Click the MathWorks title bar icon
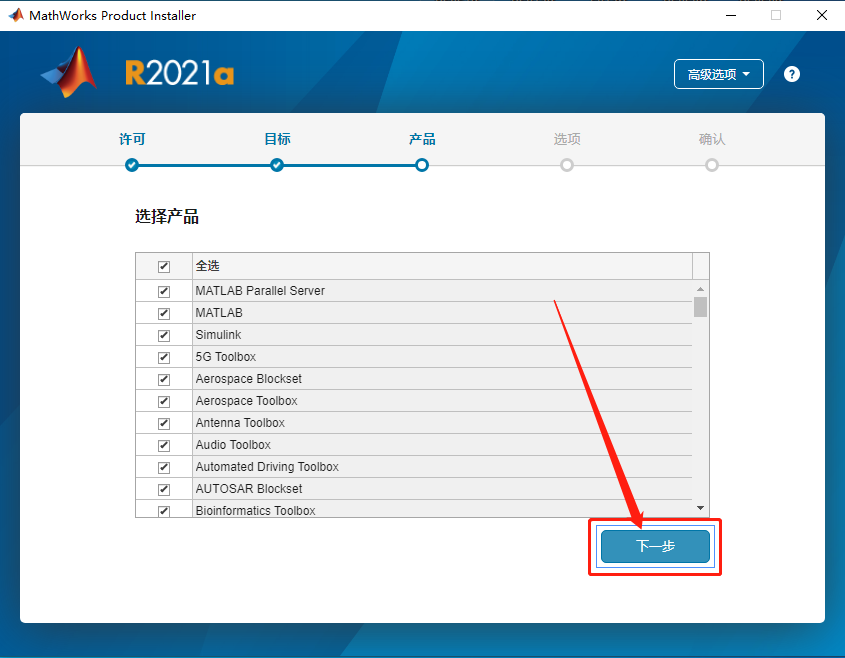The width and height of the screenshot is (845, 658). click(x=16, y=15)
